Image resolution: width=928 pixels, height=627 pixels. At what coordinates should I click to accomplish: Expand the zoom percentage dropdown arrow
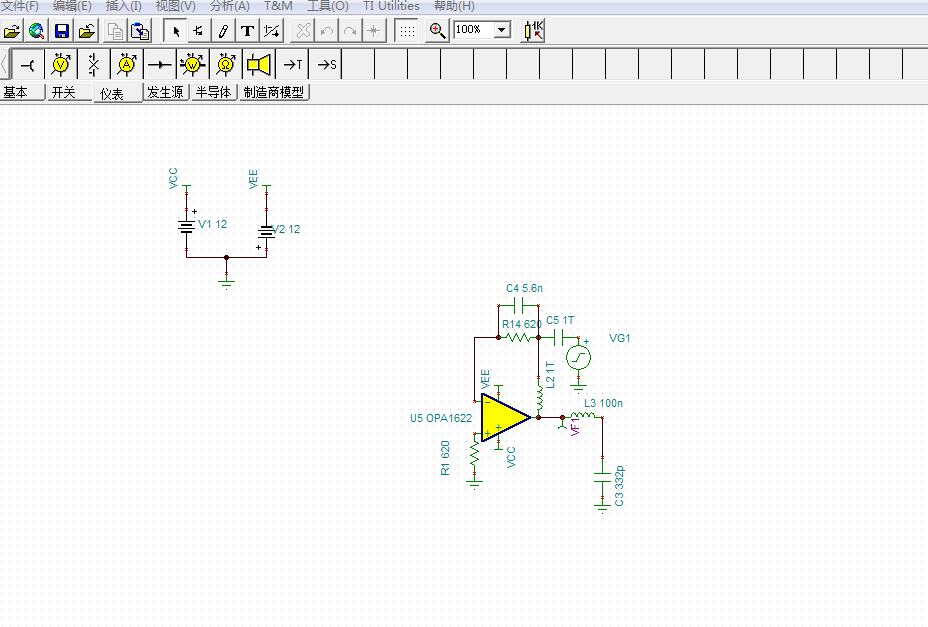tap(502, 30)
